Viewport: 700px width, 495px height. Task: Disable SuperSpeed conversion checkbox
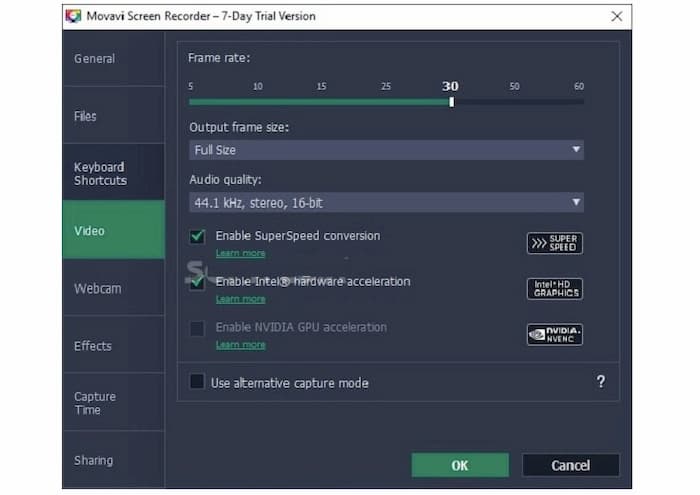point(197,236)
